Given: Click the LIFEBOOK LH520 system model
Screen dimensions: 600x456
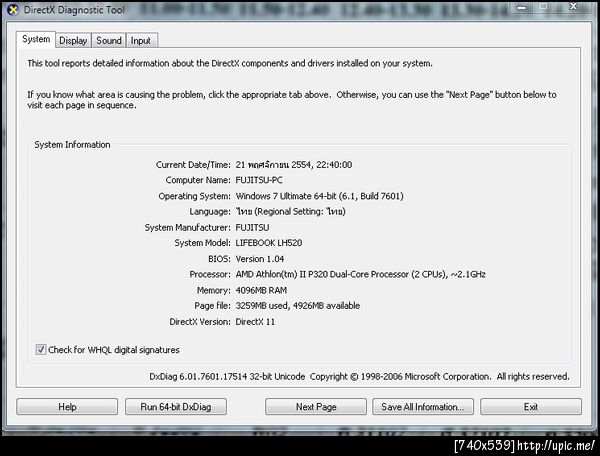Looking at the screenshot, I should (x=269, y=243).
